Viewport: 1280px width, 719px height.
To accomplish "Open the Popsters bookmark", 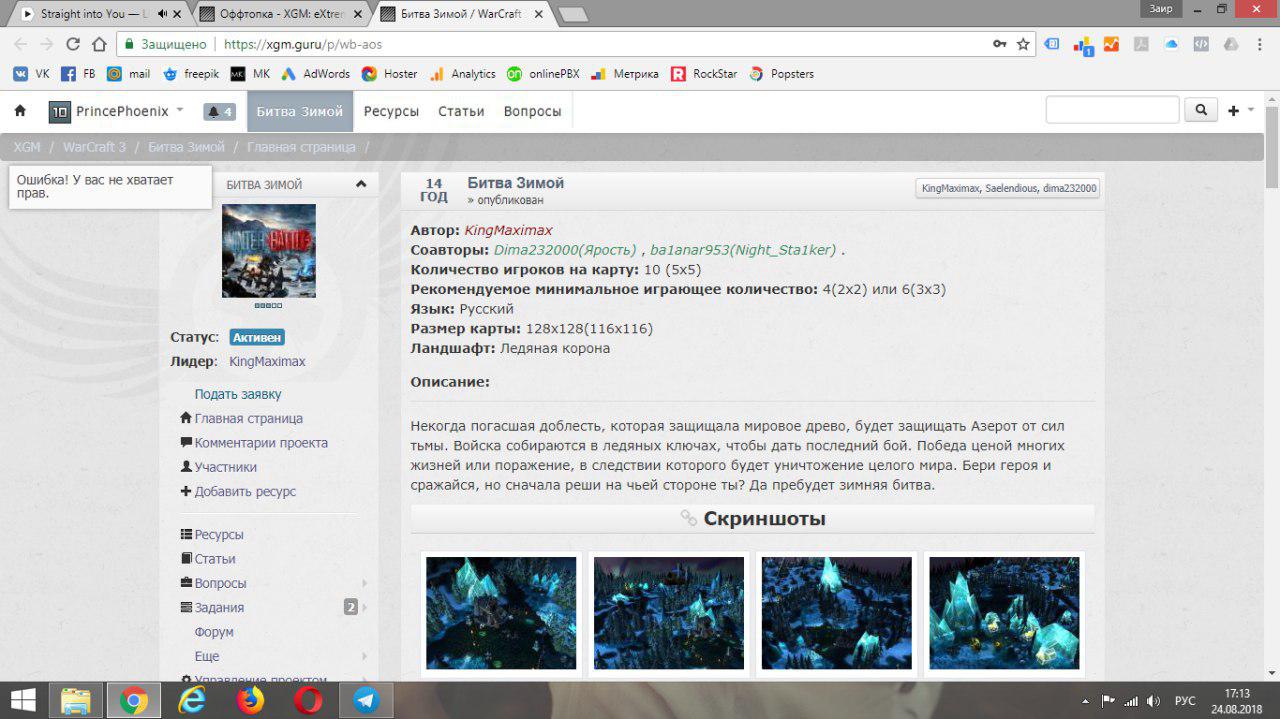I will pos(781,74).
